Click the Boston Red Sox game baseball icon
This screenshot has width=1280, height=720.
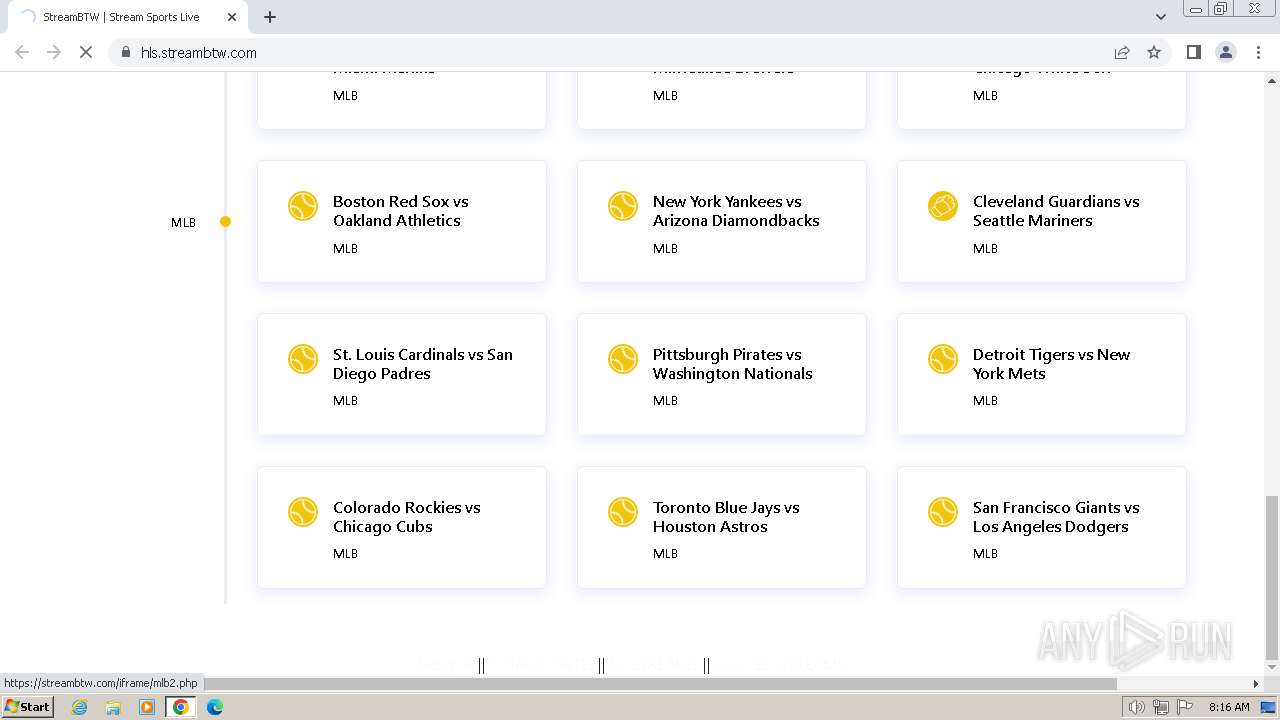pos(303,206)
